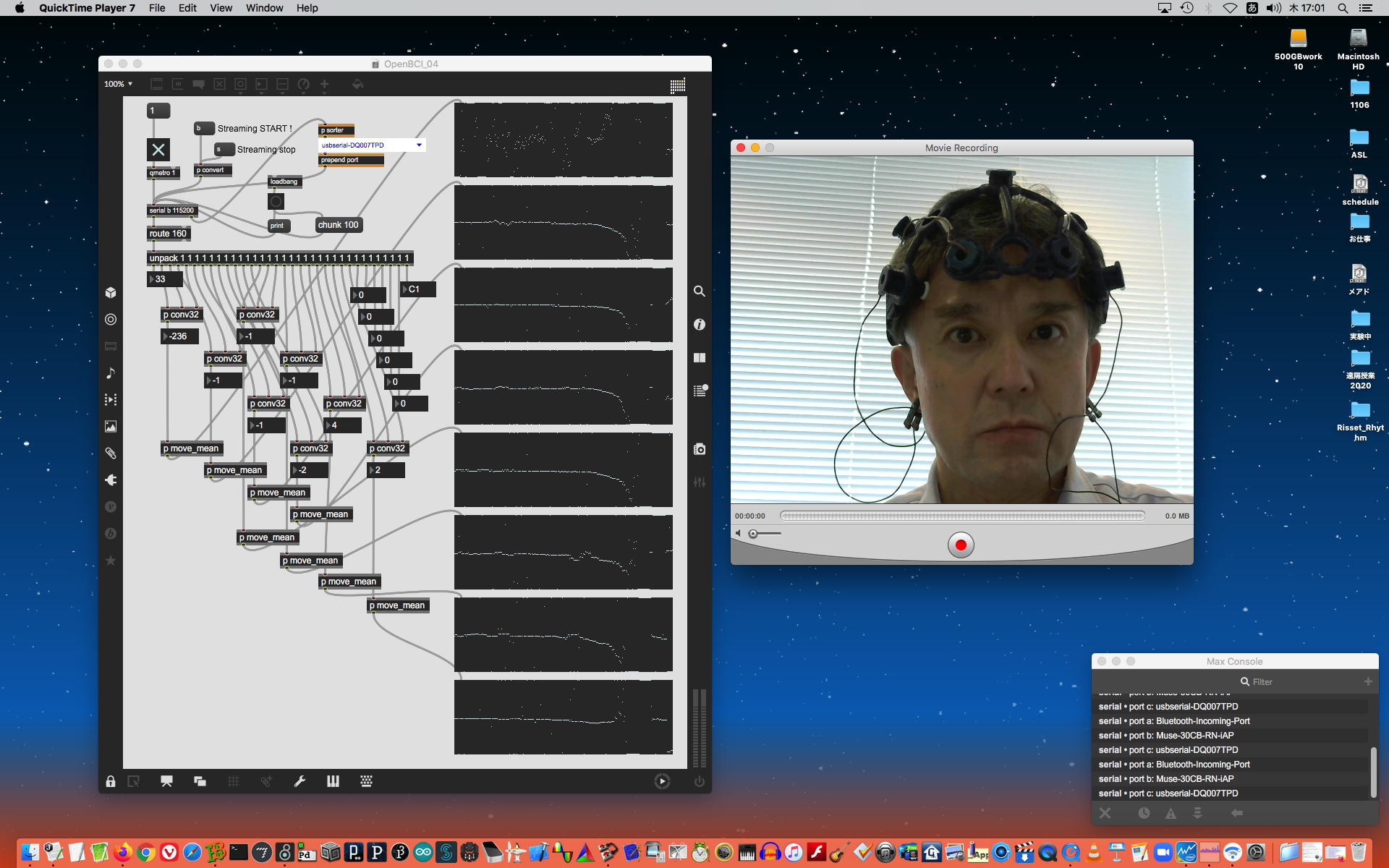Click the calendar grid icon in toolbar
The width and height of the screenshot is (1389, 868).
pyautogui.click(x=677, y=85)
